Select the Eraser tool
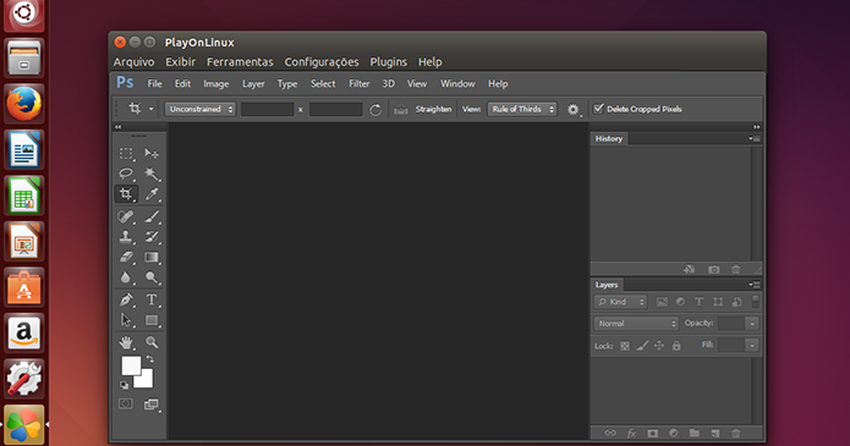Screen dimensions: 850x446 (x=126, y=257)
